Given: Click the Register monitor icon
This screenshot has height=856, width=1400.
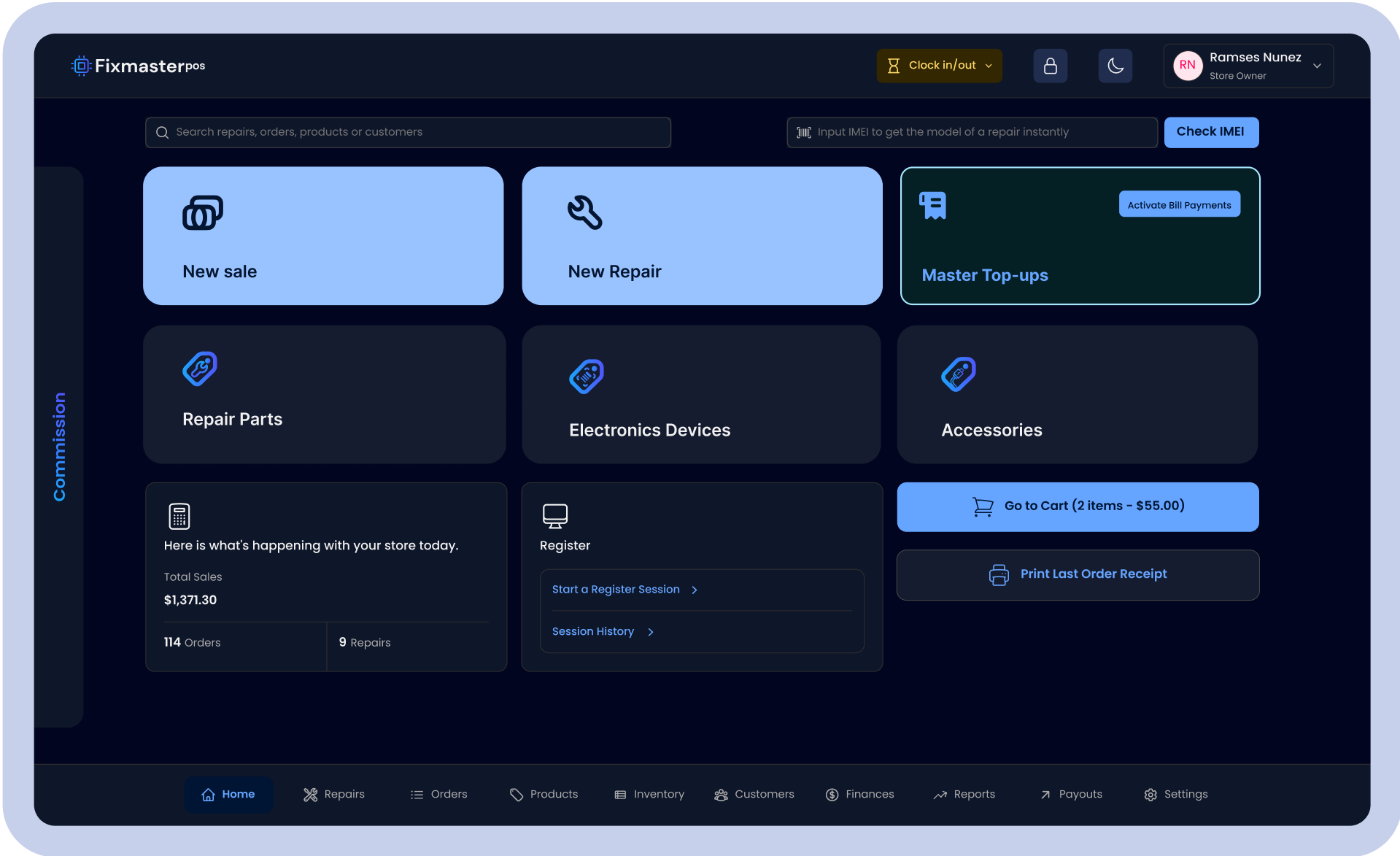Looking at the screenshot, I should [x=555, y=516].
